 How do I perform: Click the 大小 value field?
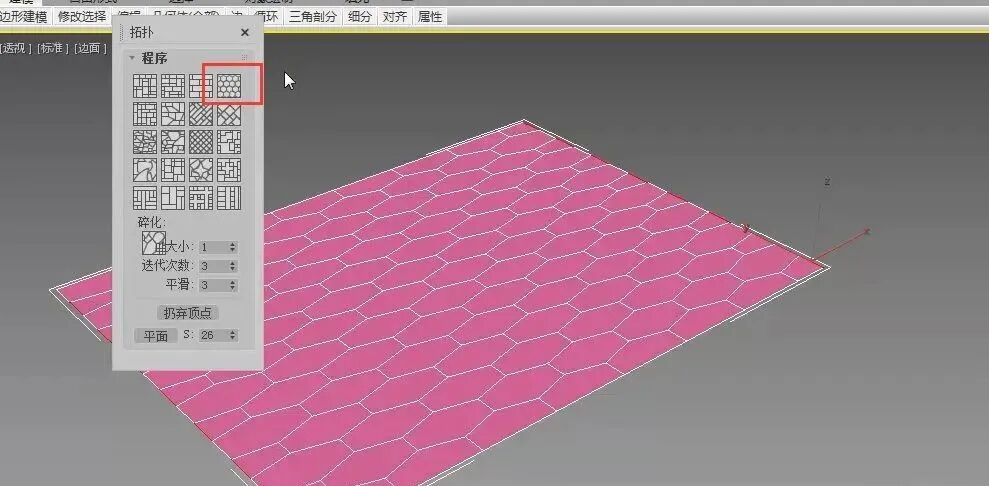[x=213, y=247]
